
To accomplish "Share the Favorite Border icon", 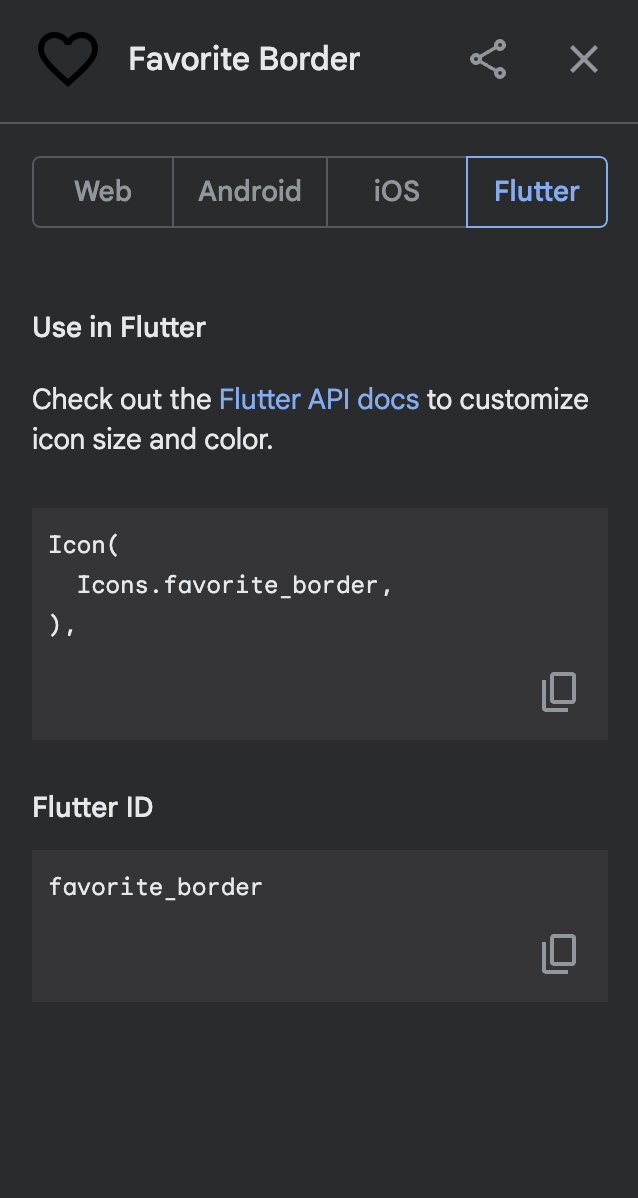I will [x=488, y=59].
